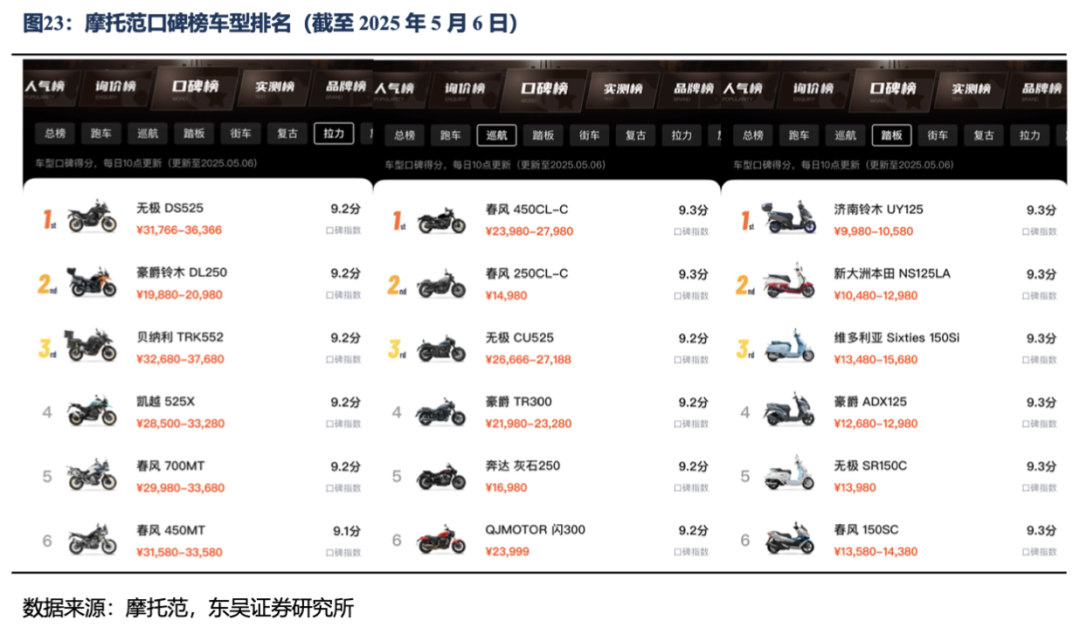View the 春风 450MT bike thumbnail
The height and width of the screenshot is (627, 1080).
point(92,539)
